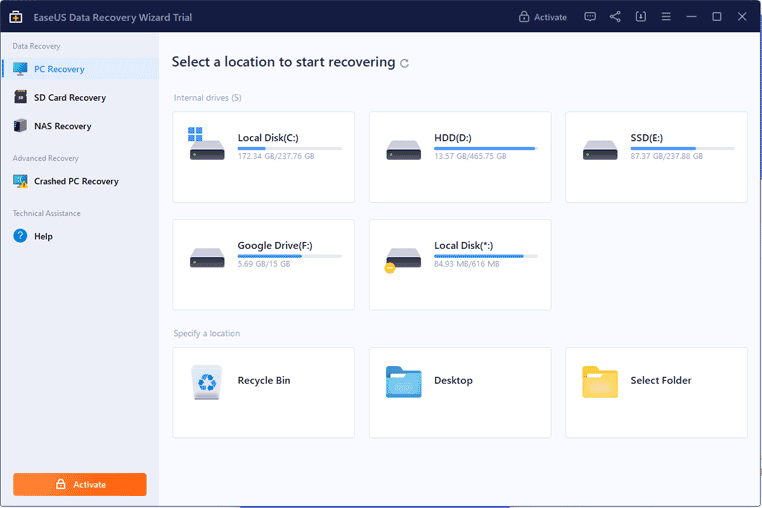
Task: Click the lock icon beside title Activate
Action: 524,17
